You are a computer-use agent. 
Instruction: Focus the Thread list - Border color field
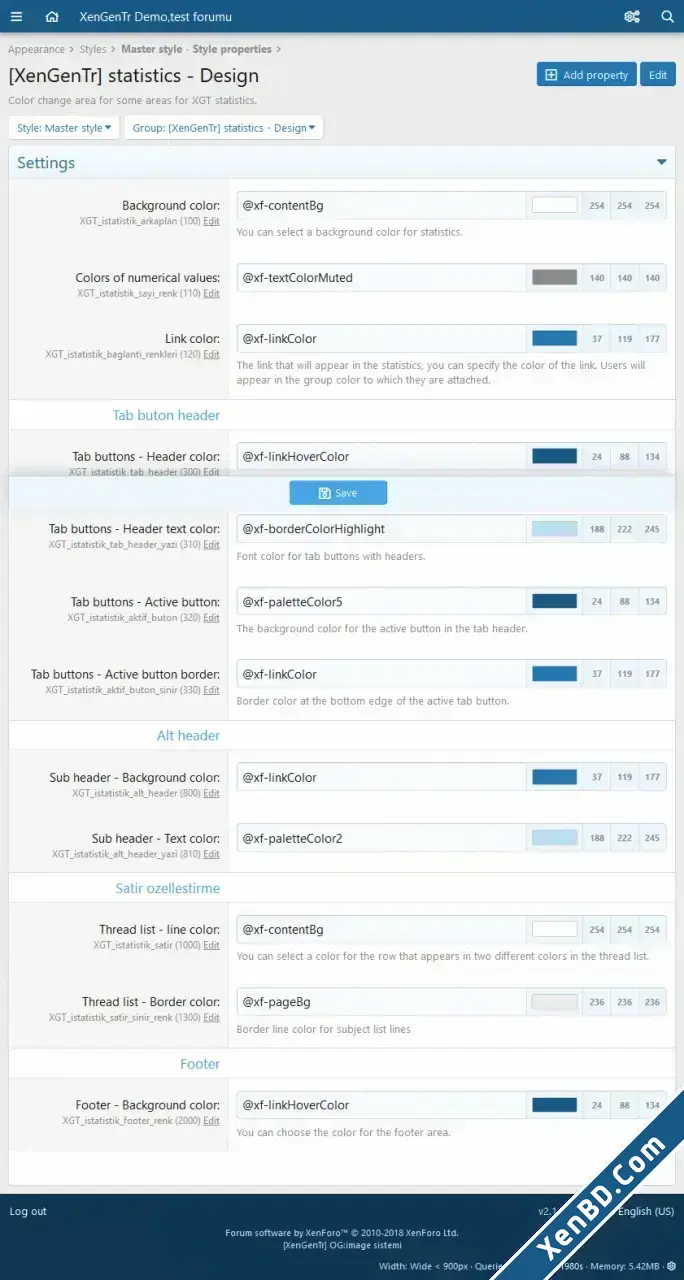[x=381, y=1001]
